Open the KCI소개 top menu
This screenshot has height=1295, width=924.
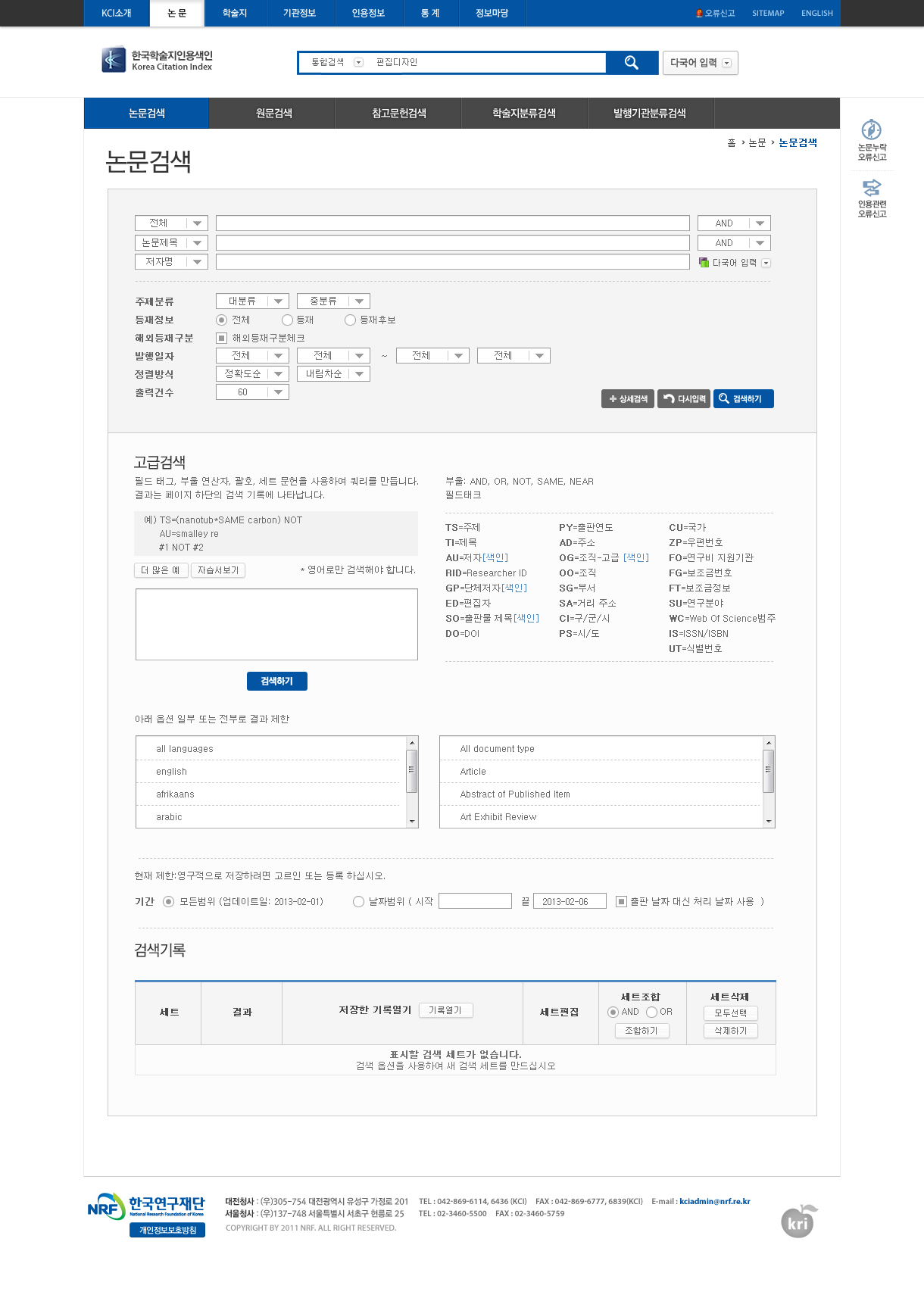point(117,13)
